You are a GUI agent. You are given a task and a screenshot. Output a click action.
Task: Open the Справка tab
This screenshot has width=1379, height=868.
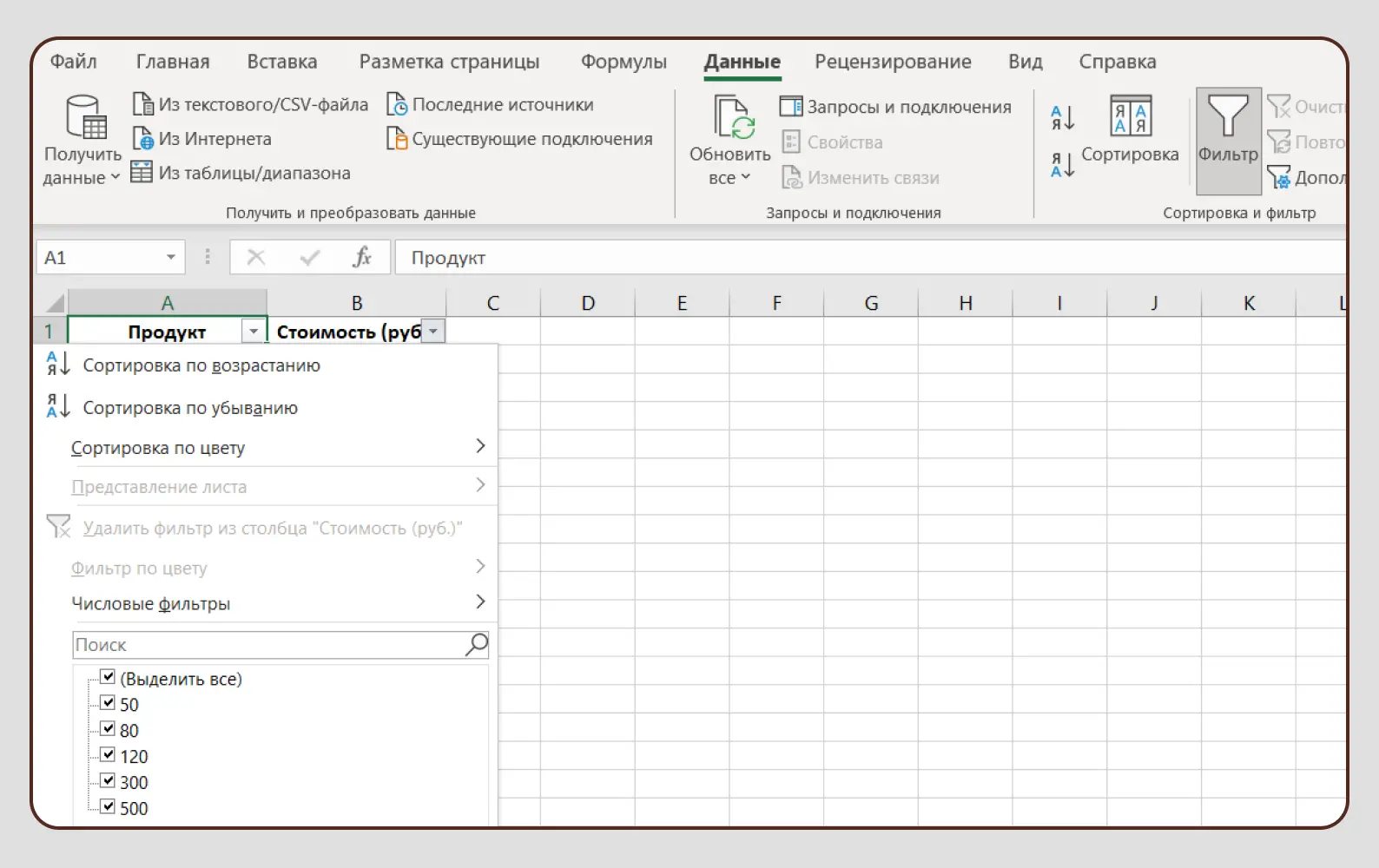1118,62
